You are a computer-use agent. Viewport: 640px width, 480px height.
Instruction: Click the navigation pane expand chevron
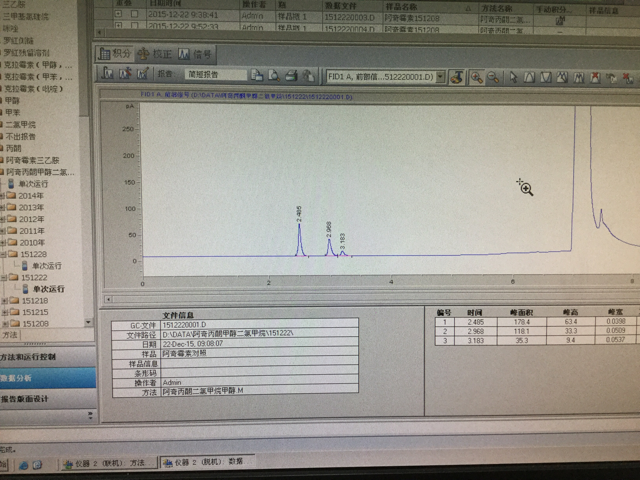[x=90, y=416]
